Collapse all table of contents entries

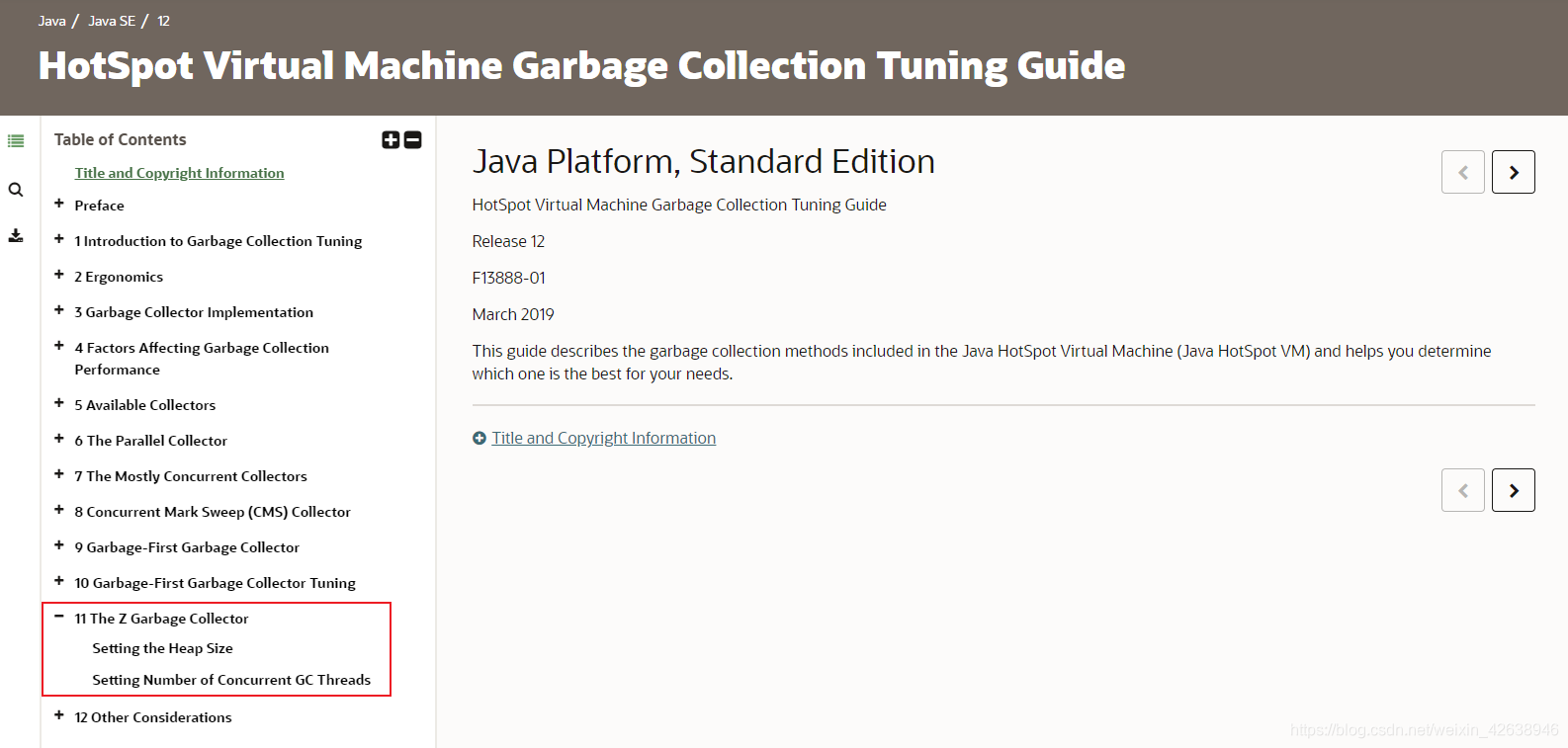point(413,140)
